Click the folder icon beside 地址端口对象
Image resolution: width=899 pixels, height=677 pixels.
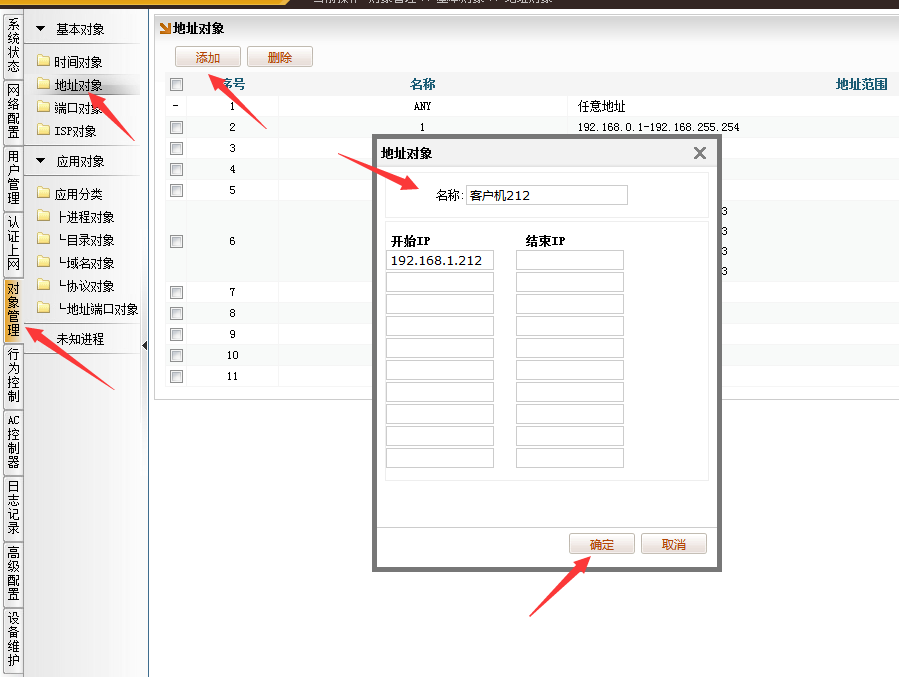coord(43,309)
